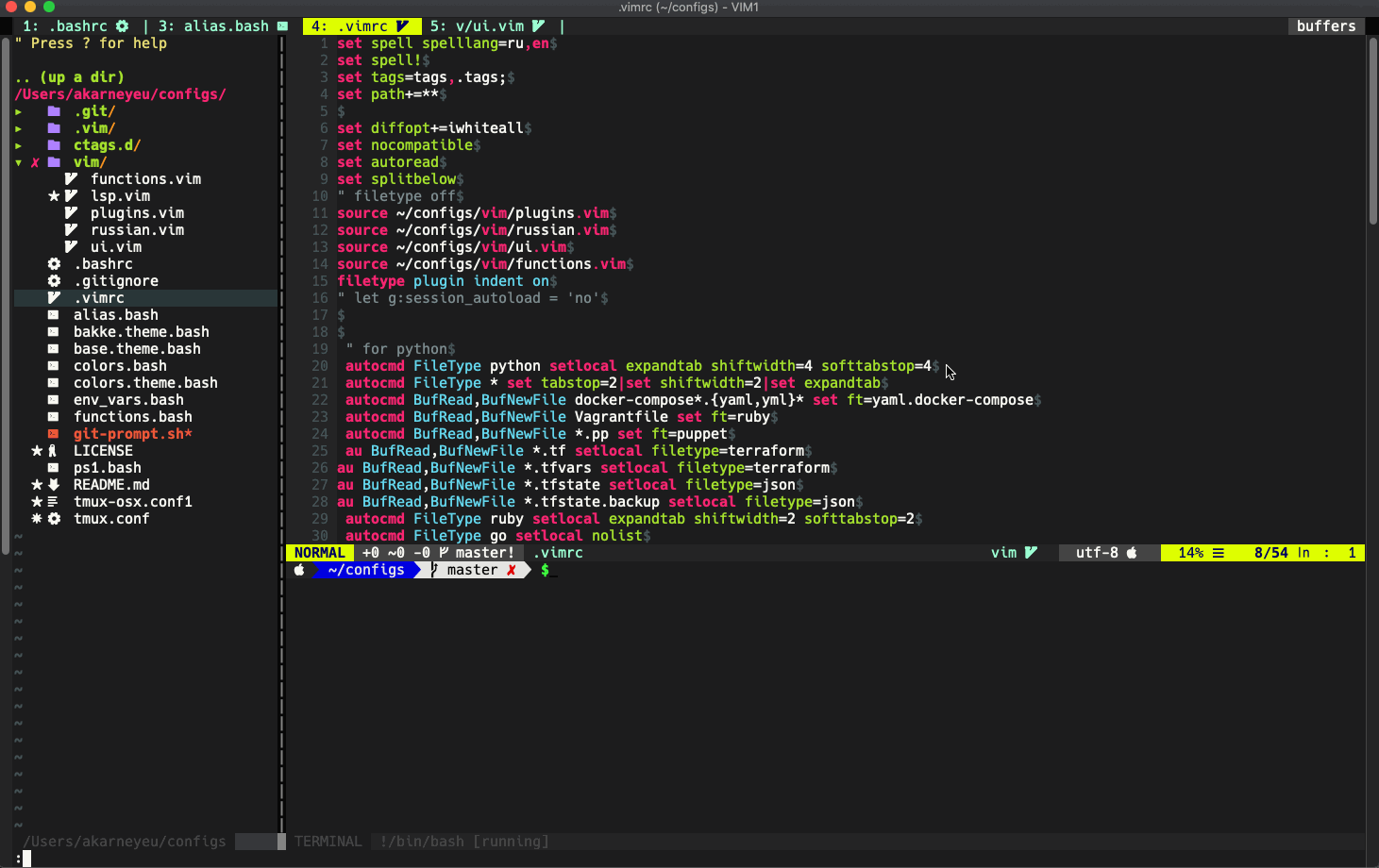
Task: Open lsp.vim from the file tree
Action: point(120,196)
